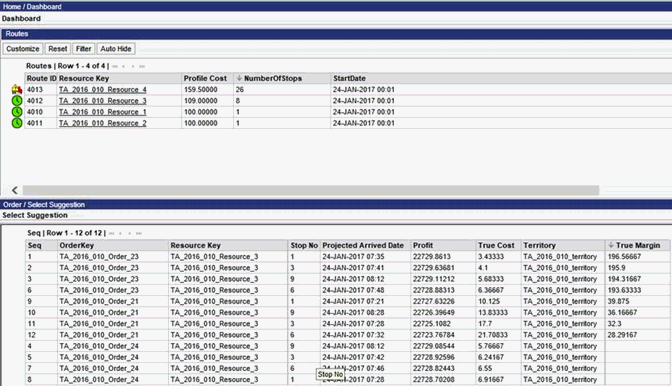Click the green clock icon for route 4012
672x386 pixels.
pyautogui.click(x=17, y=101)
